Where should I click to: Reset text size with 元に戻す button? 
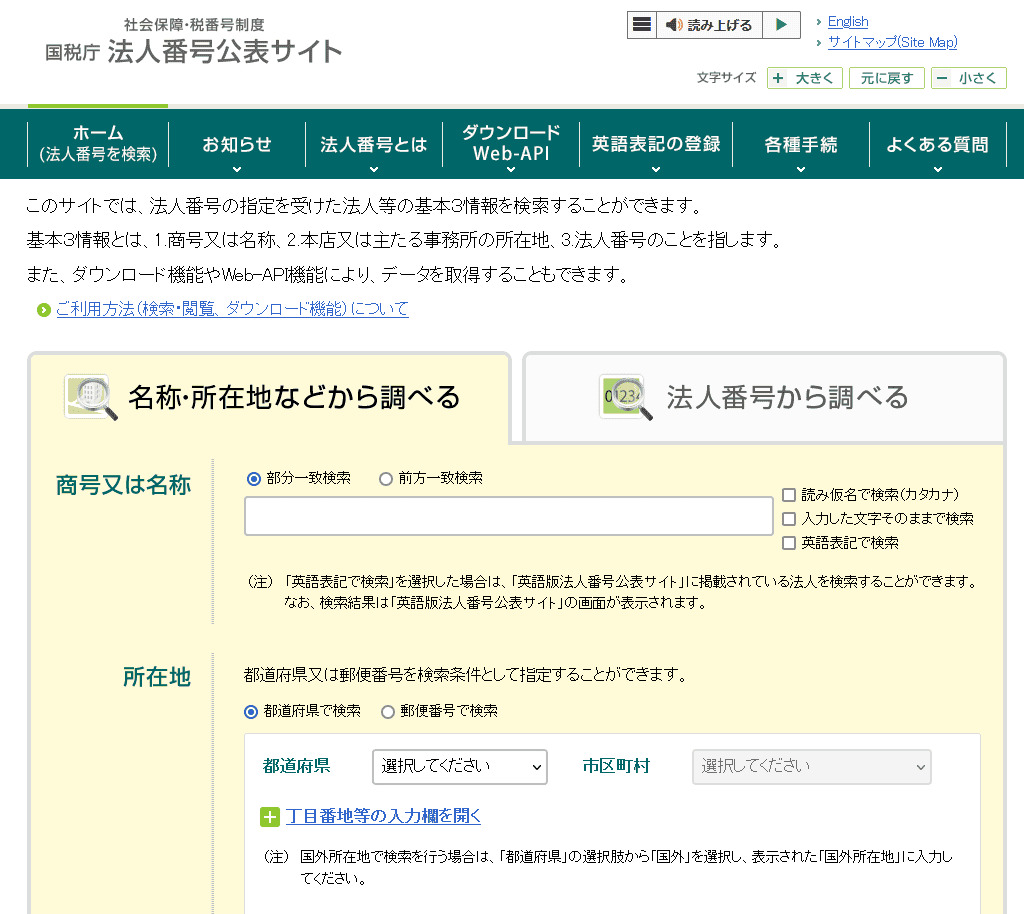point(886,78)
